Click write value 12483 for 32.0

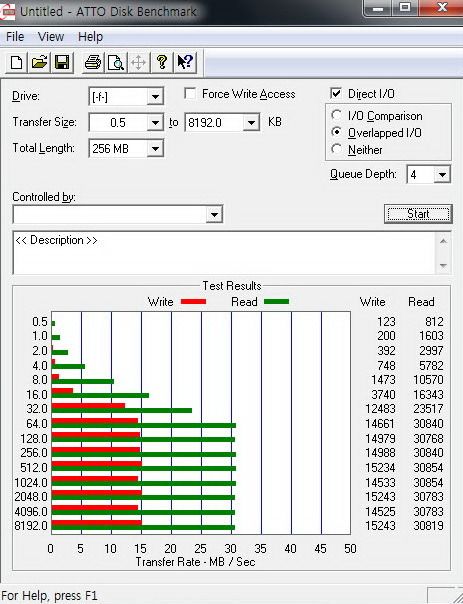point(380,409)
